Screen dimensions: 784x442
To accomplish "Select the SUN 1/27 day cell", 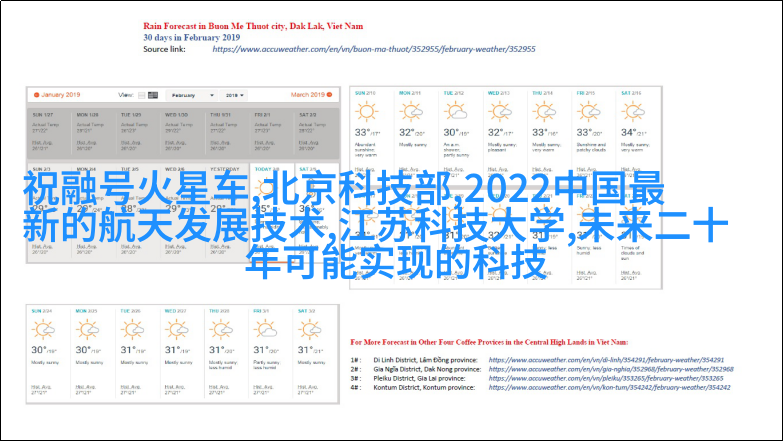I will coord(48,133).
